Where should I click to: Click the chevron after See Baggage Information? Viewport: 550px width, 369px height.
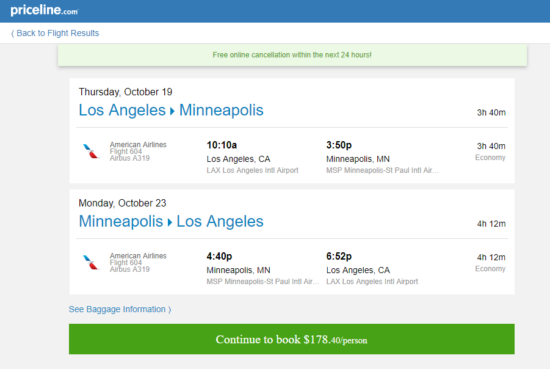(x=169, y=309)
